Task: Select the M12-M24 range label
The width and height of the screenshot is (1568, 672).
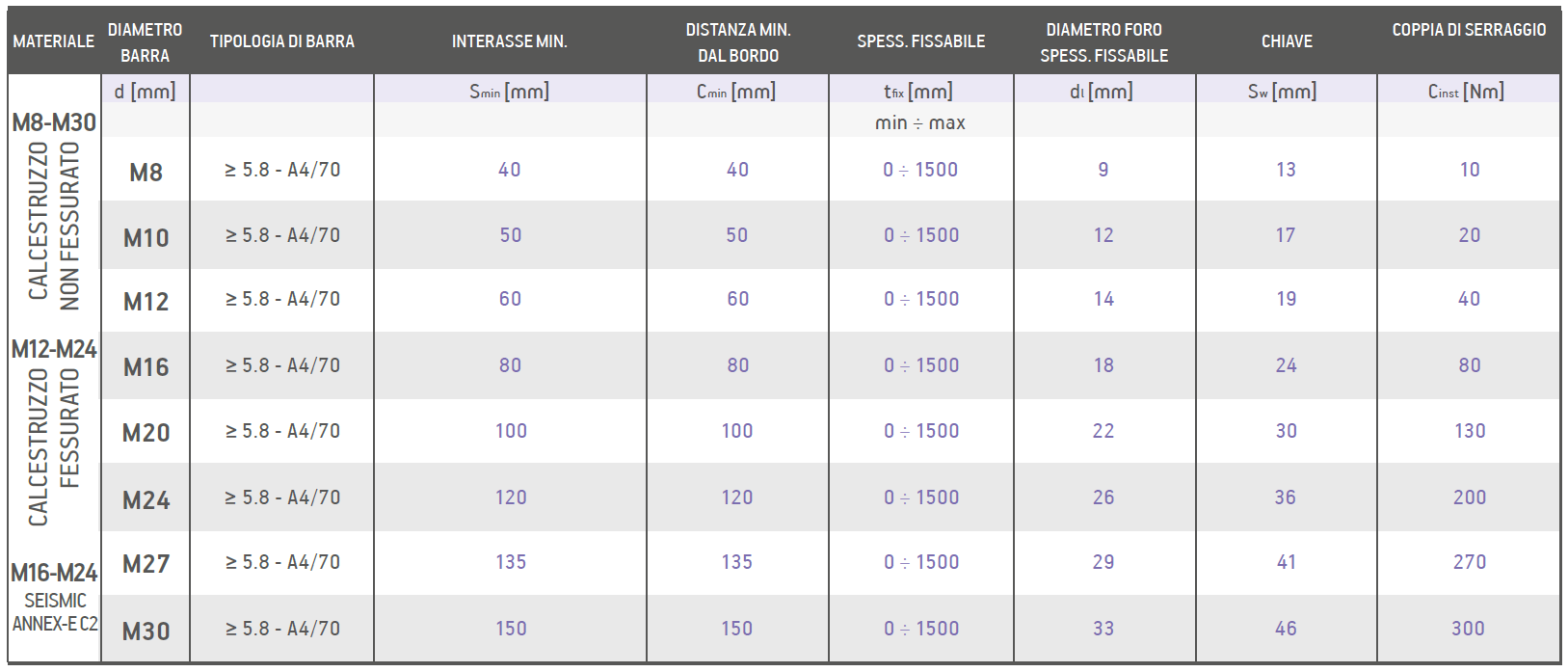Action: coord(54,349)
